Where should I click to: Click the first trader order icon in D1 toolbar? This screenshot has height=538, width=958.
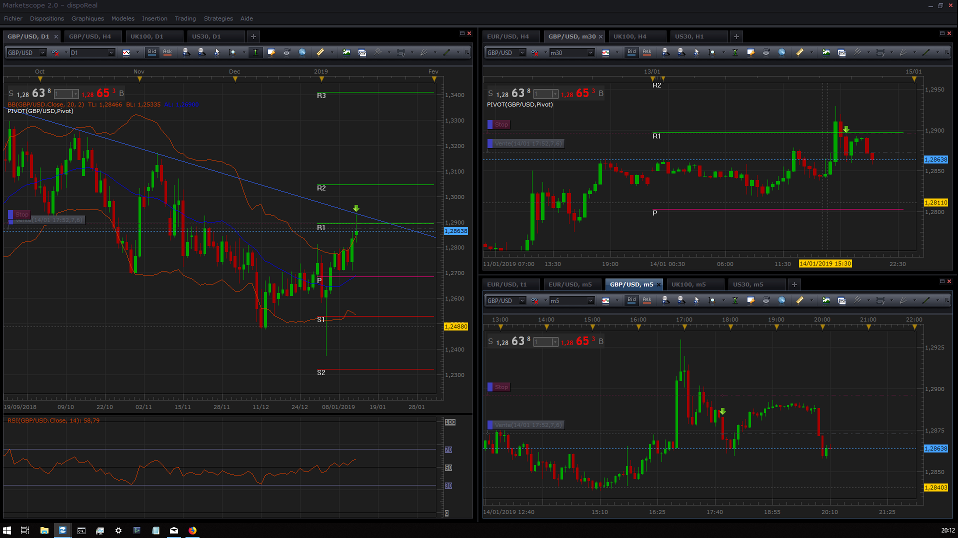click(186, 53)
